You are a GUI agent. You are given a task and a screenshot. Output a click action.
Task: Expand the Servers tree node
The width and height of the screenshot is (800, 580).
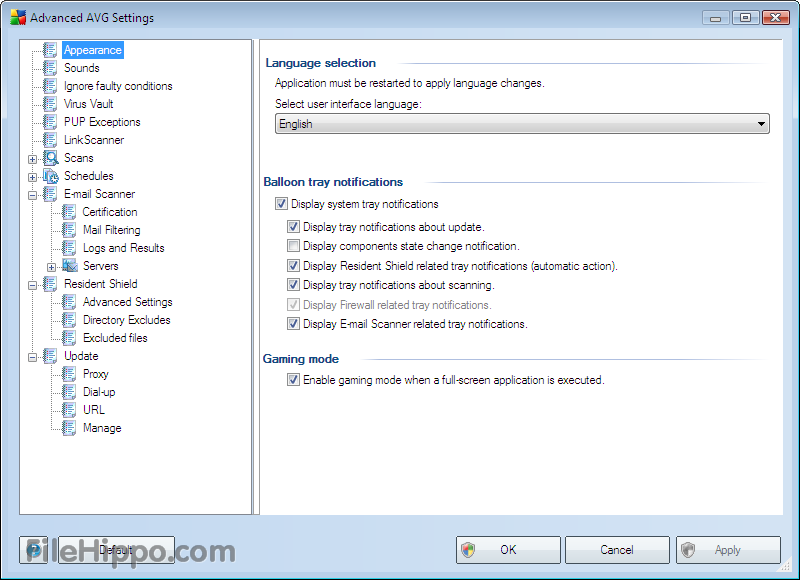click(52, 267)
